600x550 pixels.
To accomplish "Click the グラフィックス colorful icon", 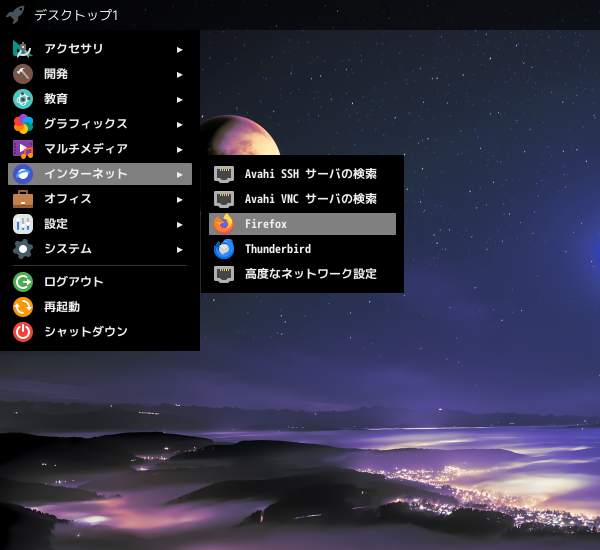I will pyautogui.click(x=23, y=124).
